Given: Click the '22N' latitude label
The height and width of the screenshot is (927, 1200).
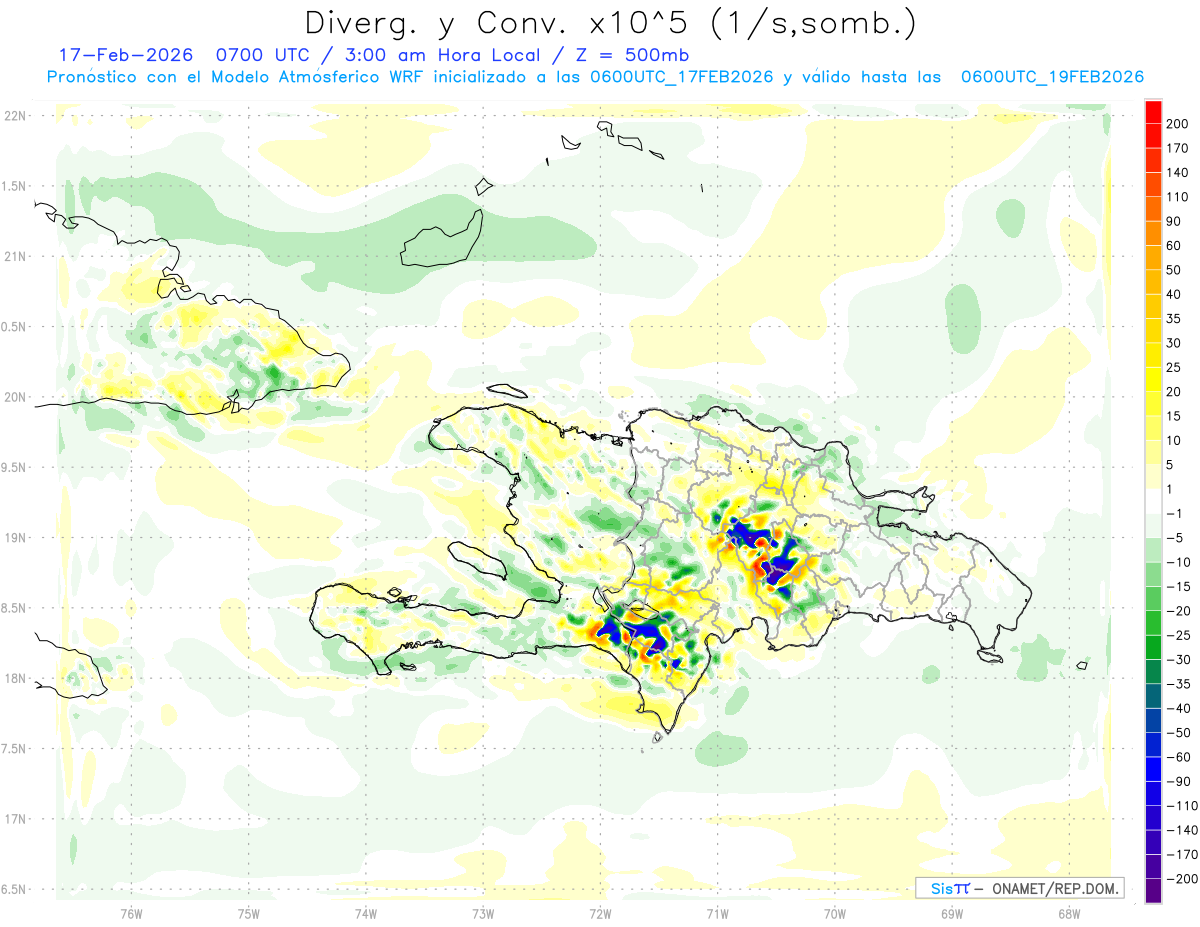Looking at the screenshot, I should 14,115.
